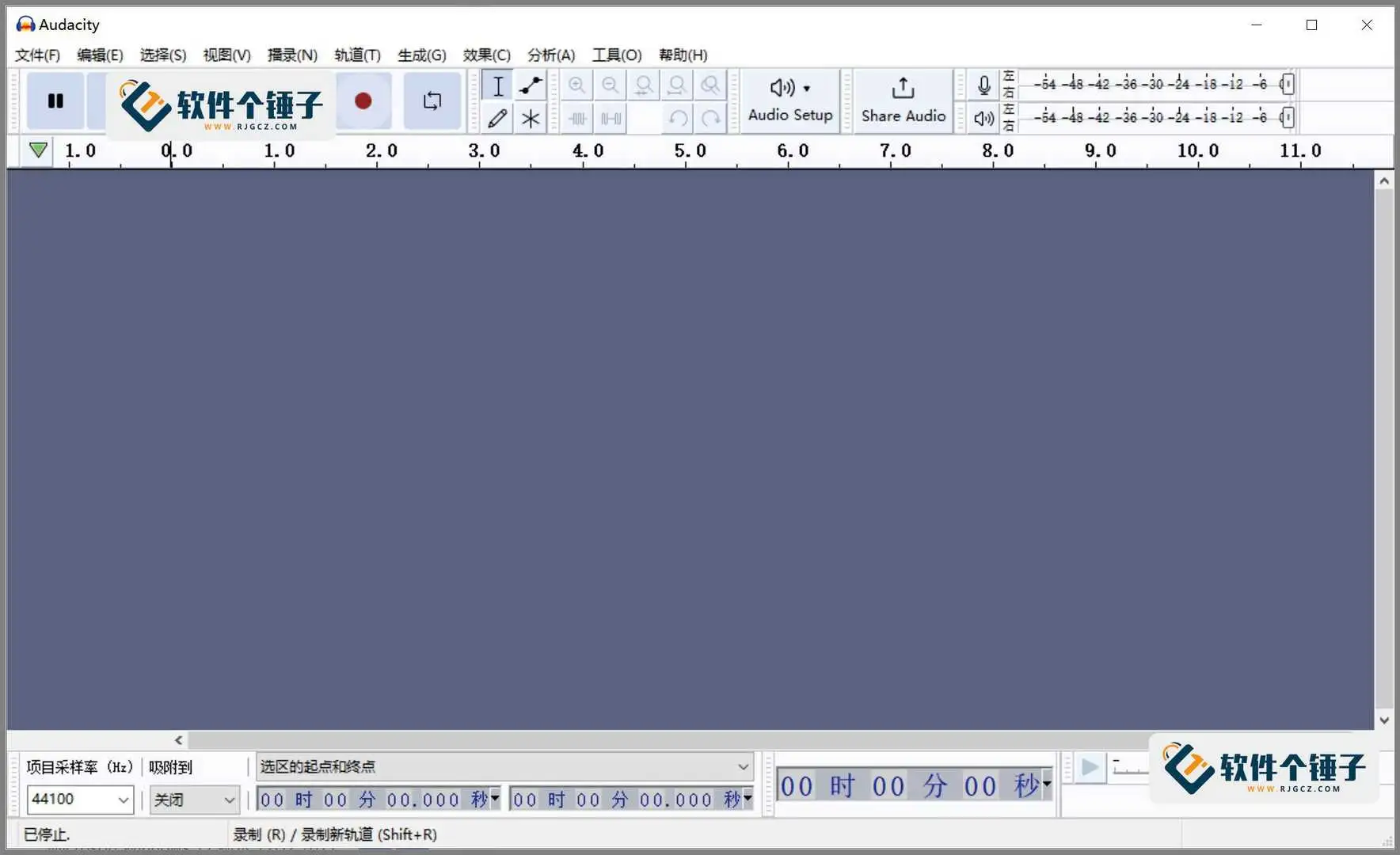The width and height of the screenshot is (1400, 855).
Task: Click the 项目采样率 (Hz) label
Action: (x=79, y=767)
